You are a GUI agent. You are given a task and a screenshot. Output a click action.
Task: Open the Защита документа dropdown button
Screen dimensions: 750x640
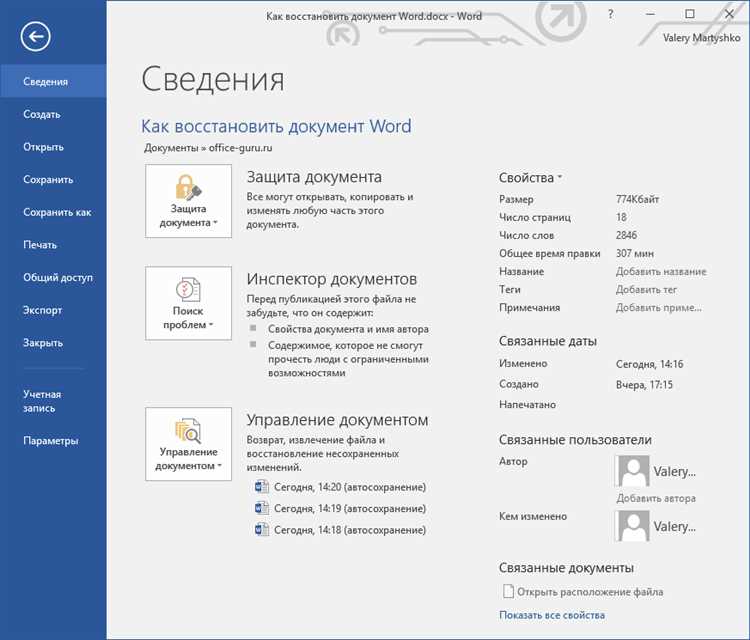click(188, 201)
